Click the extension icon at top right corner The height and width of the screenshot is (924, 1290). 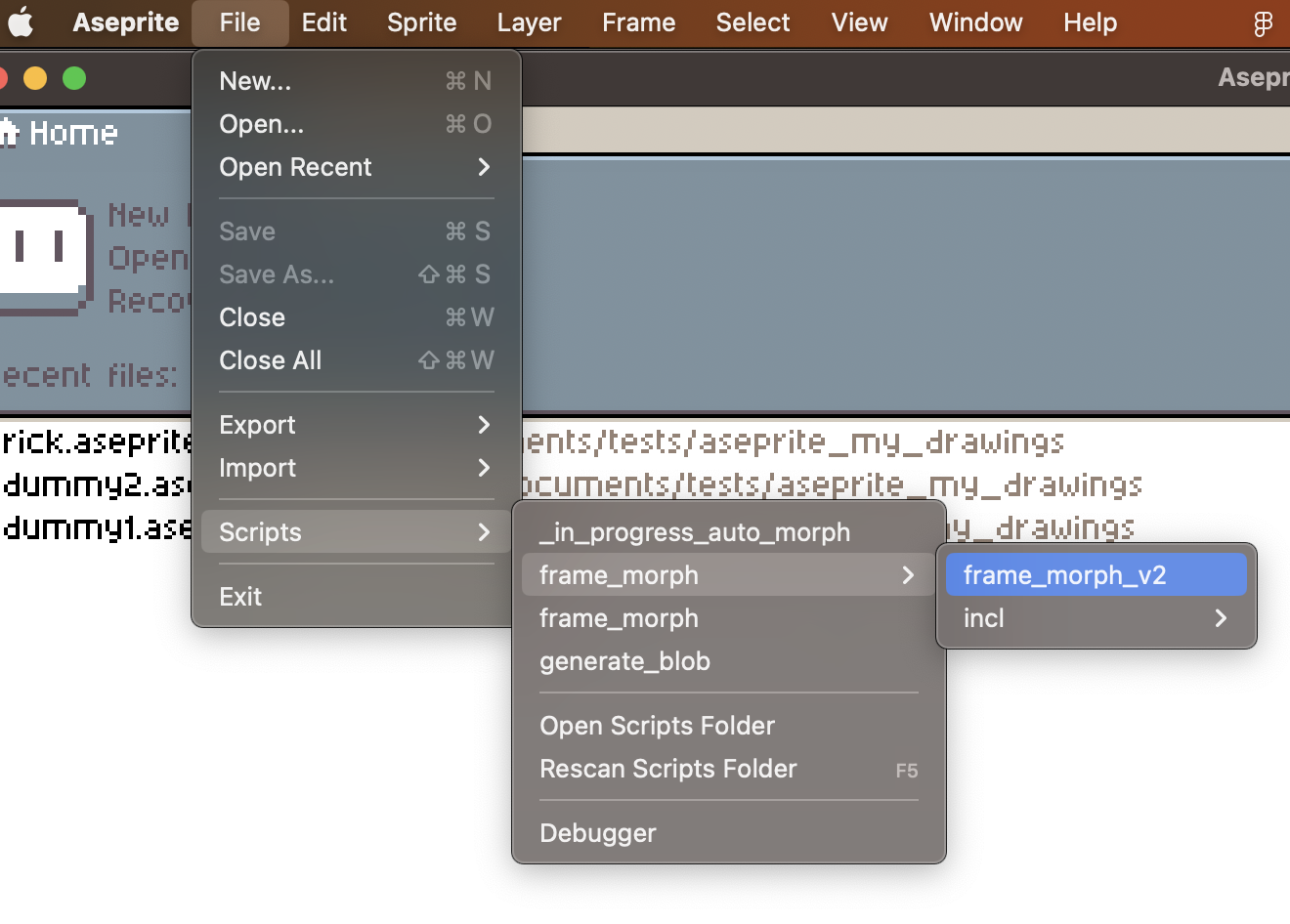(1264, 22)
